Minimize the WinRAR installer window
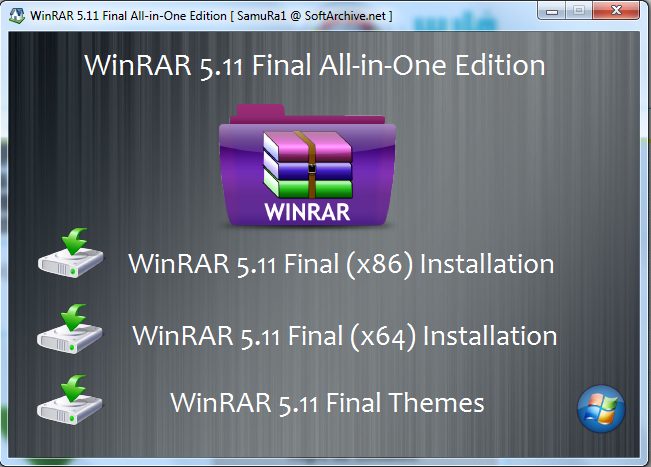 tap(551, 10)
